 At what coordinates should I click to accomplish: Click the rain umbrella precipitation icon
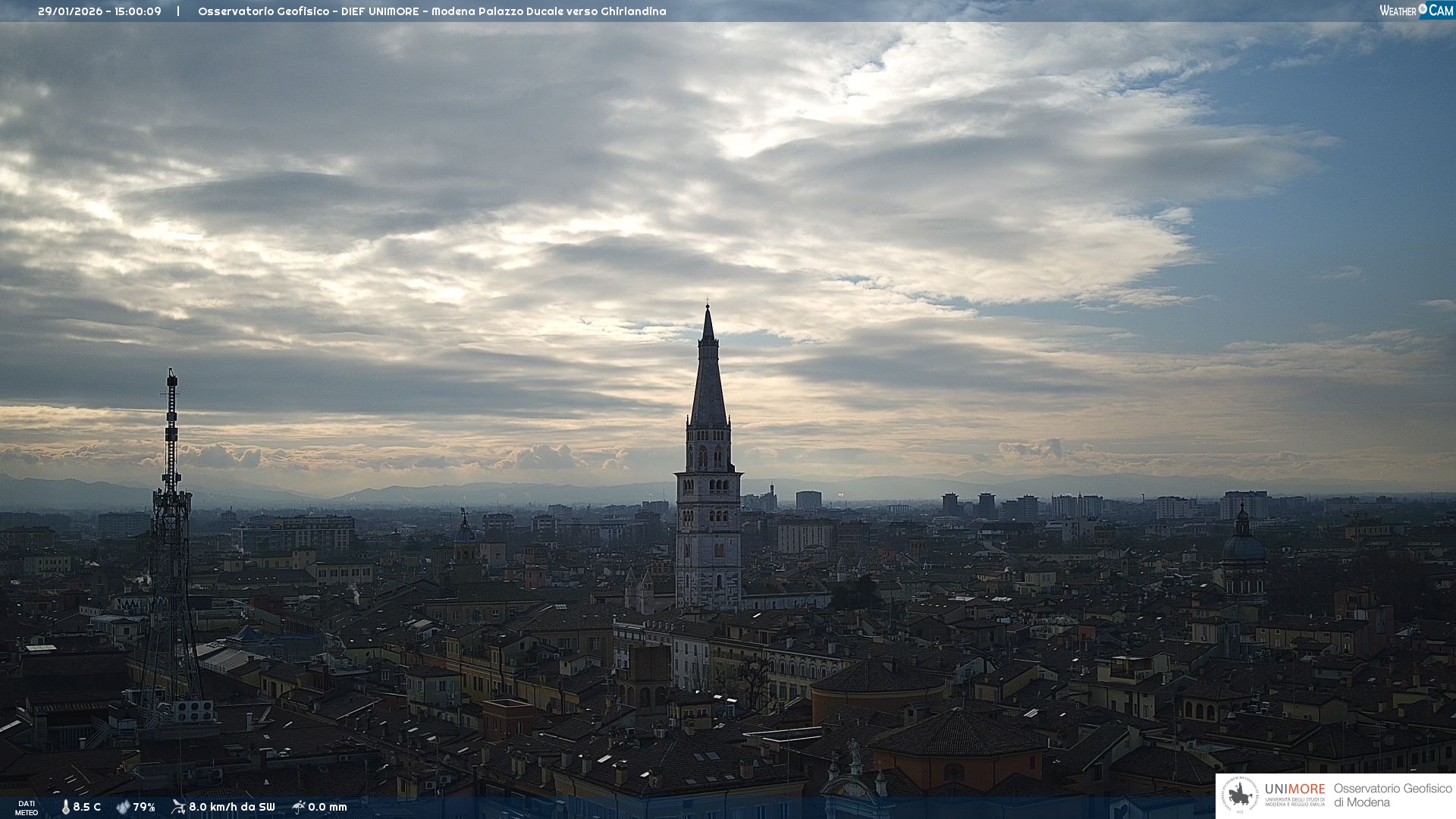click(x=298, y=807)
